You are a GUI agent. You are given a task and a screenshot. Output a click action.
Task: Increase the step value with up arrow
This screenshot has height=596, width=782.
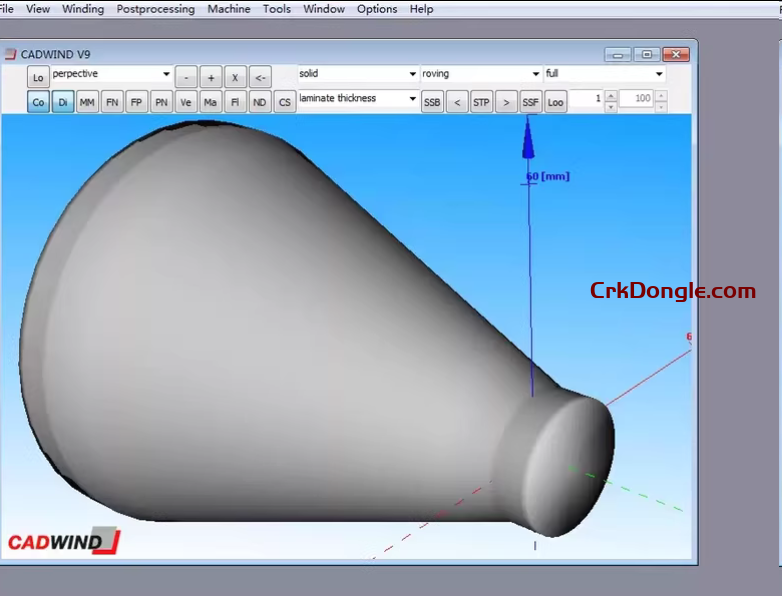(611, 95)
